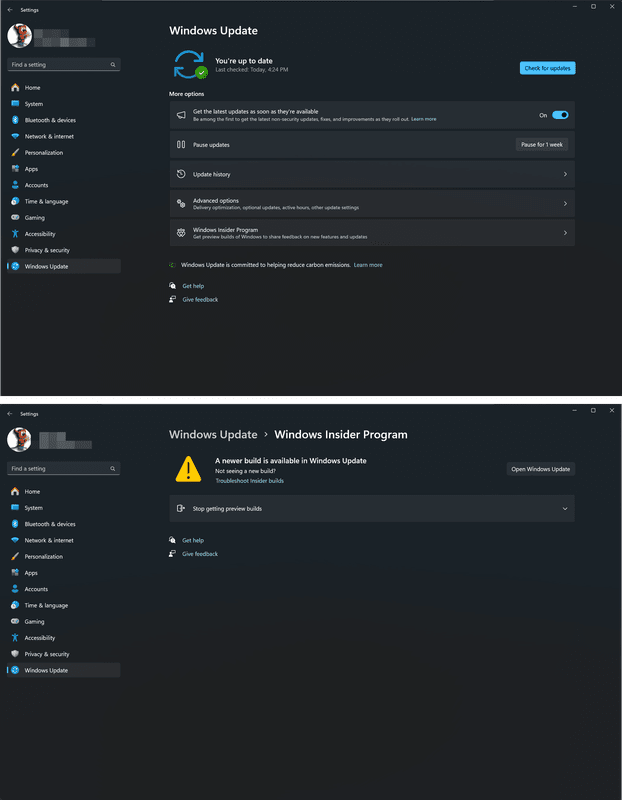Click the Privacy & security shield icon in the top window
622x800 pixels.
pyautogui.click(x=15, y=250)
